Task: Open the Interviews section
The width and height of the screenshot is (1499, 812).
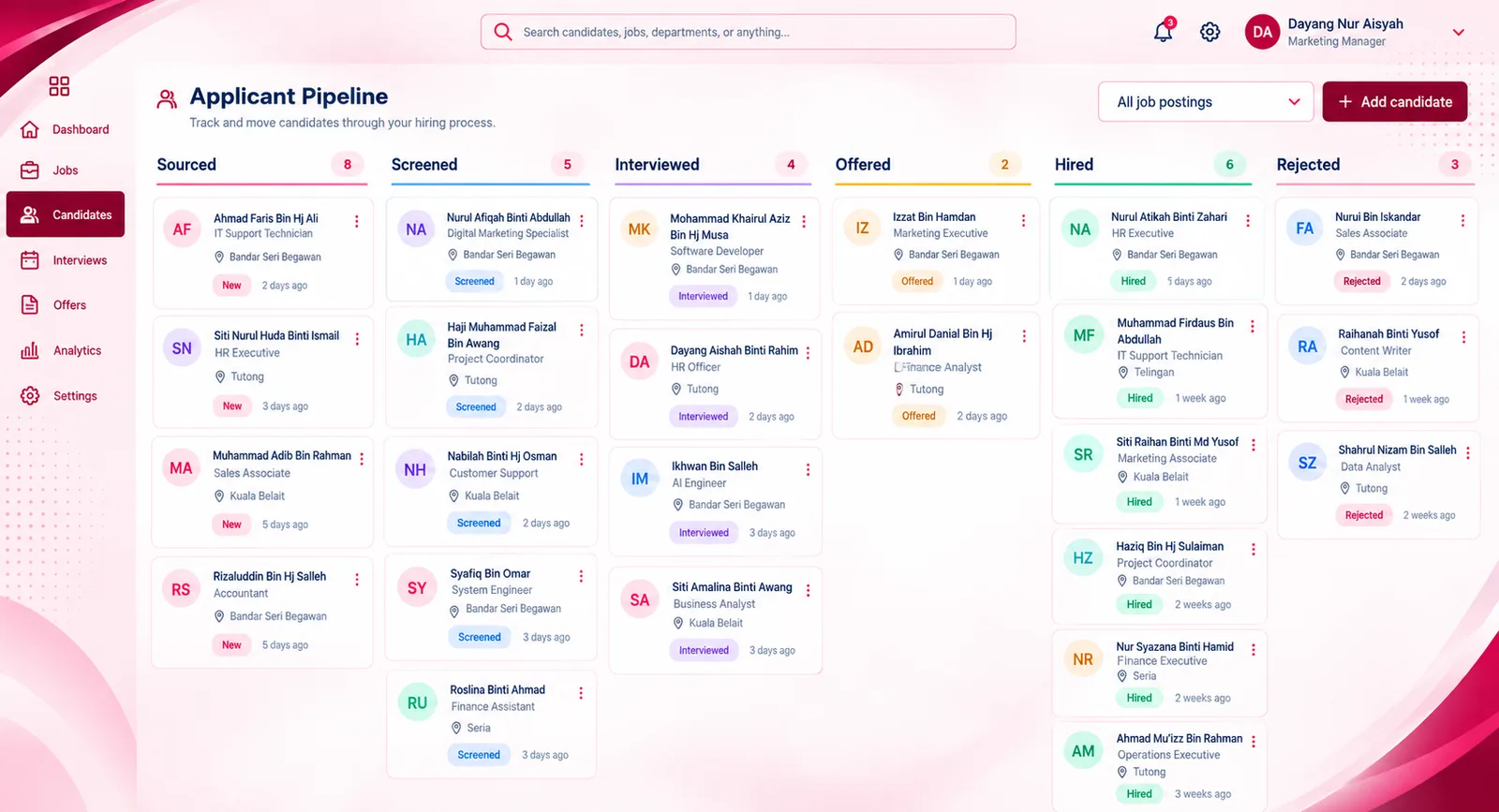Action: [x=66, y=260]
